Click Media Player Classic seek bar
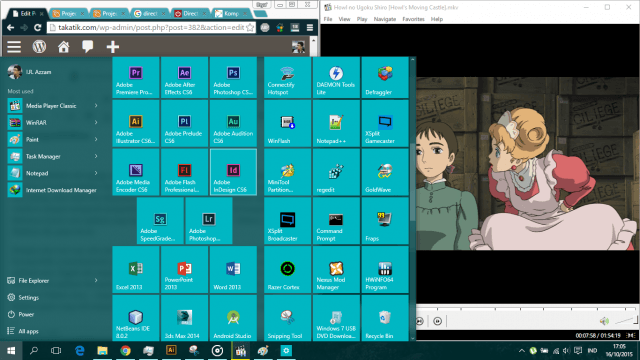This screenshot has height=360, width=640. [x=527, y=309]
